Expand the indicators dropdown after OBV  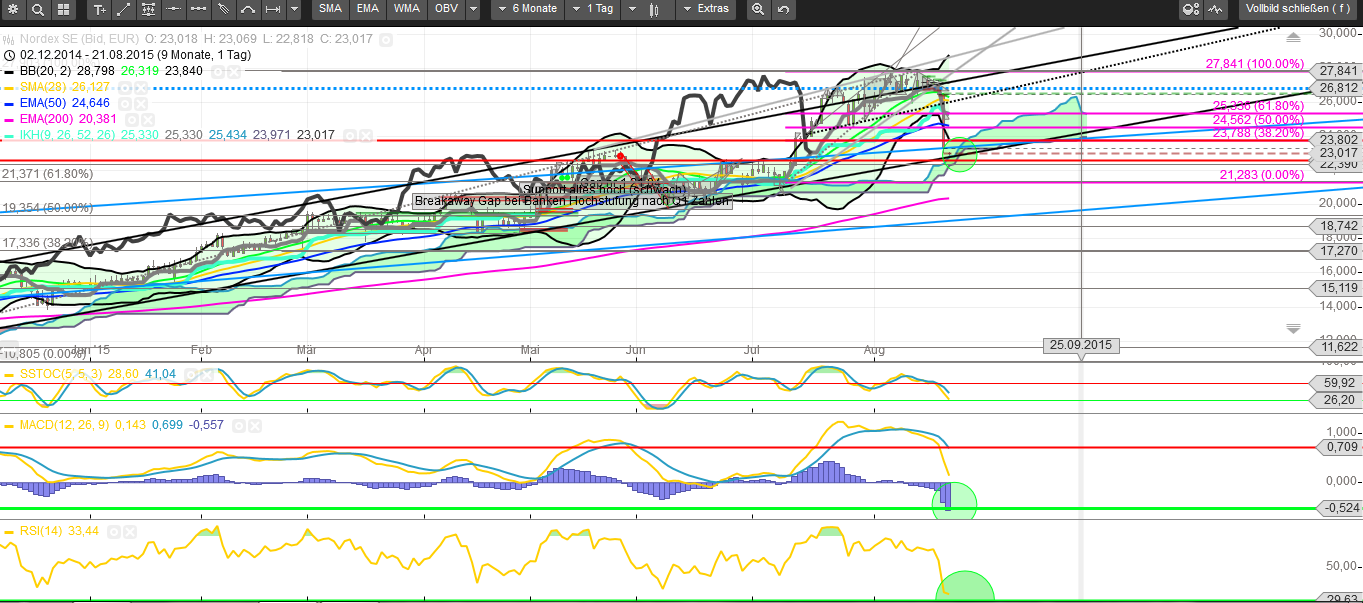pyautogui.click(x=472, y=10)
